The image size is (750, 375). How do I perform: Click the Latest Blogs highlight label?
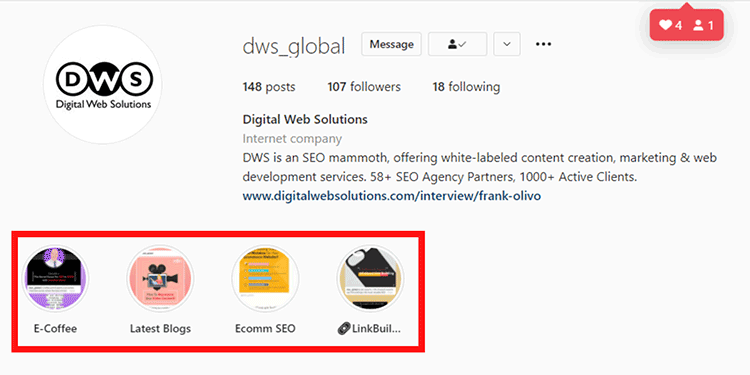tap(160, 329)
